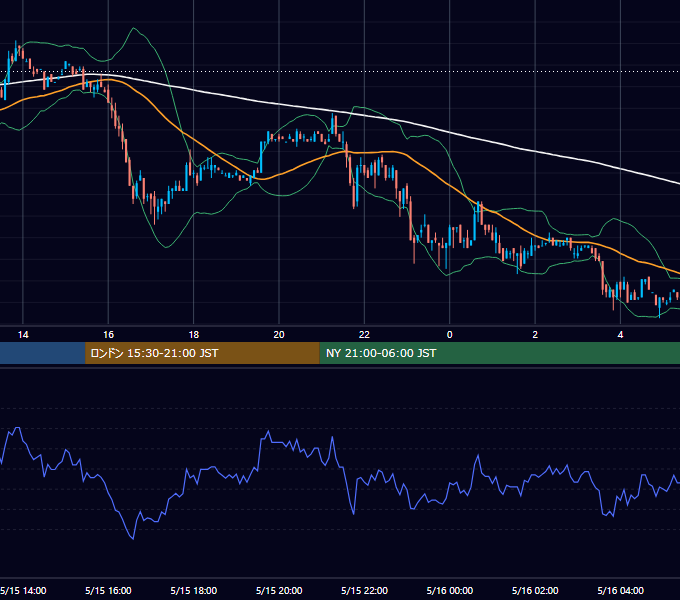Click the 5/16 00:00 time label
The height and width of the screenshot is (600, 680).
tap(450, 590)
